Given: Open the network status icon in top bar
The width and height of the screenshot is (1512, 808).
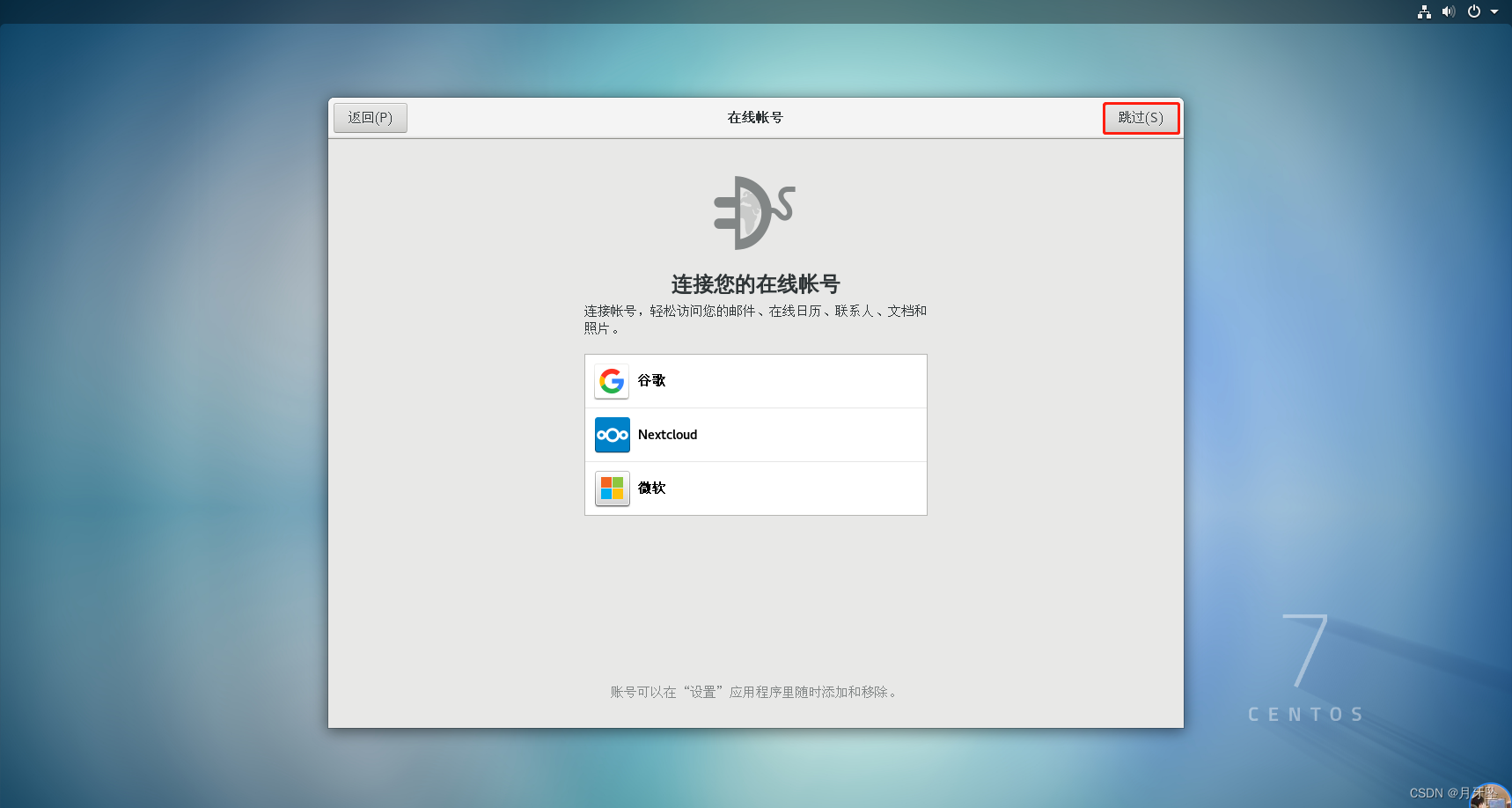Looking at the screenshot, I should click(x=1424, y=11).
